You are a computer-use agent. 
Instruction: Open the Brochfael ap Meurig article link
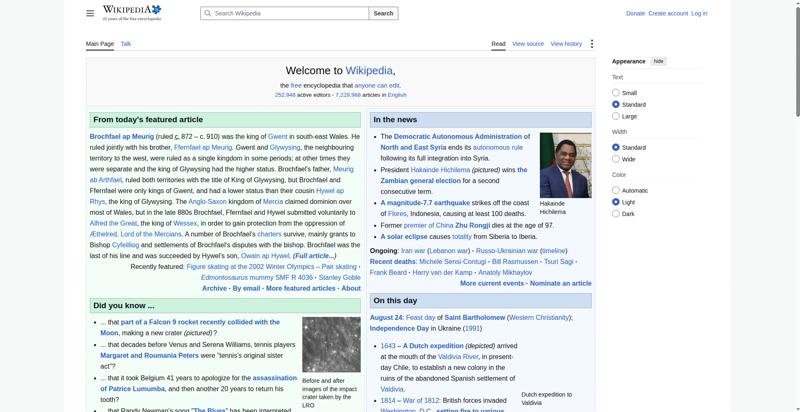121,137
